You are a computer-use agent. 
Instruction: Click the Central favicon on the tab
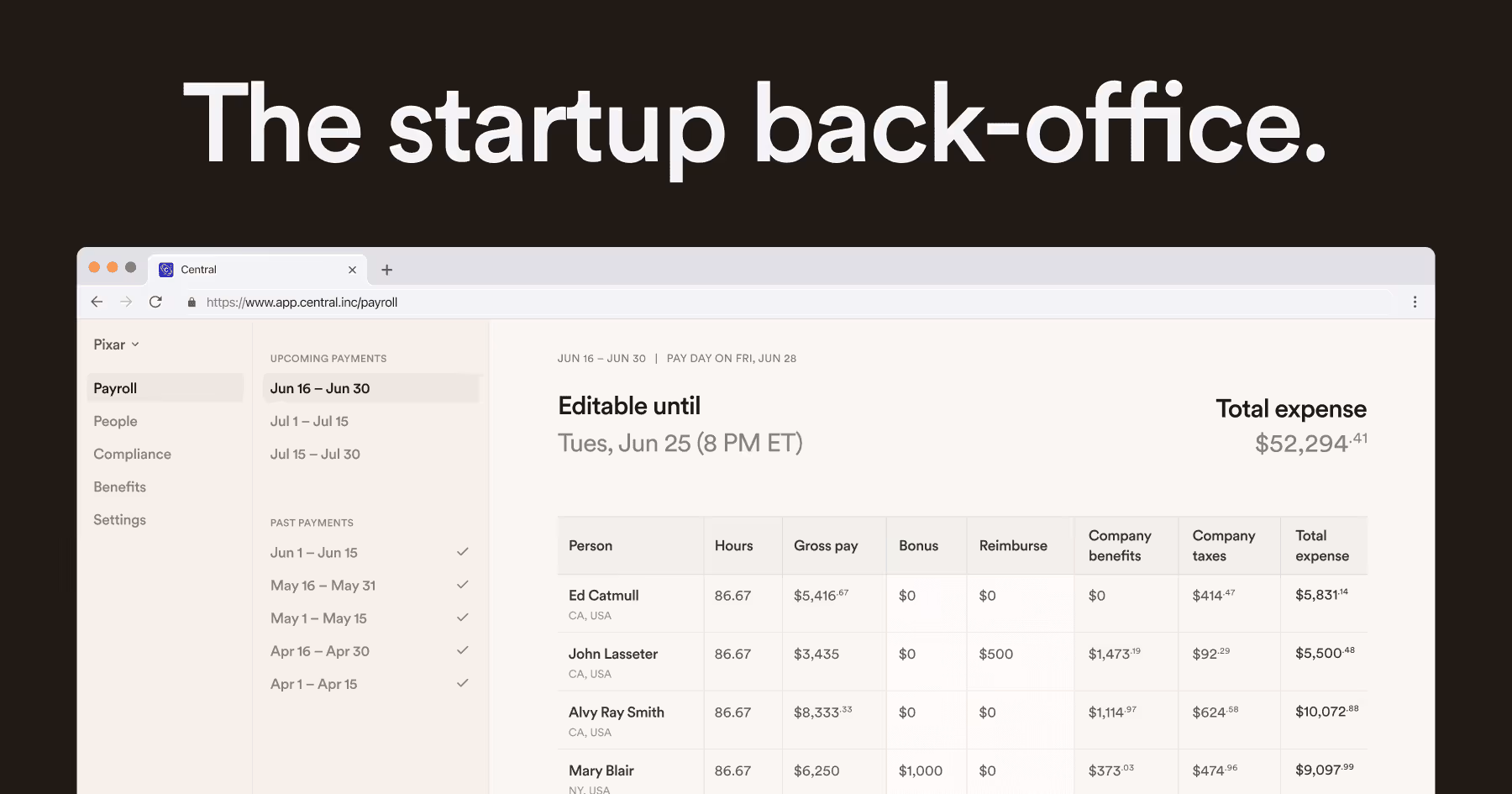tap(166, 270)
